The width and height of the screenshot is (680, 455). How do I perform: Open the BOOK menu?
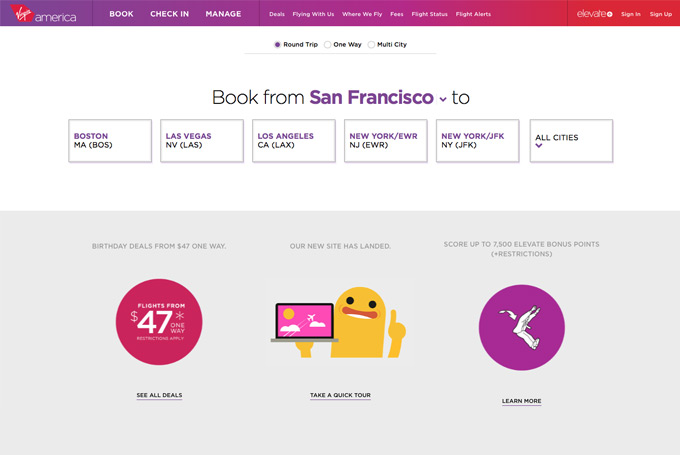click(121, 14)
